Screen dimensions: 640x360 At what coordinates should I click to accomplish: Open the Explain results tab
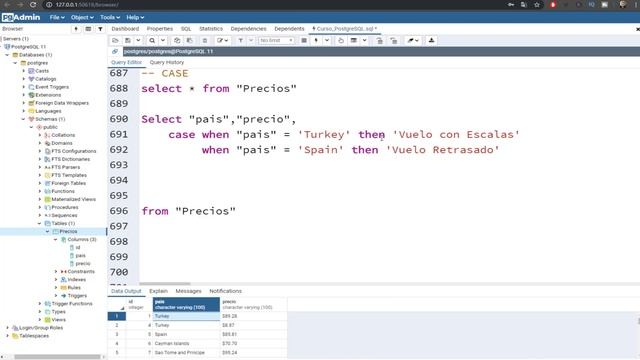[x=158, y=291]
